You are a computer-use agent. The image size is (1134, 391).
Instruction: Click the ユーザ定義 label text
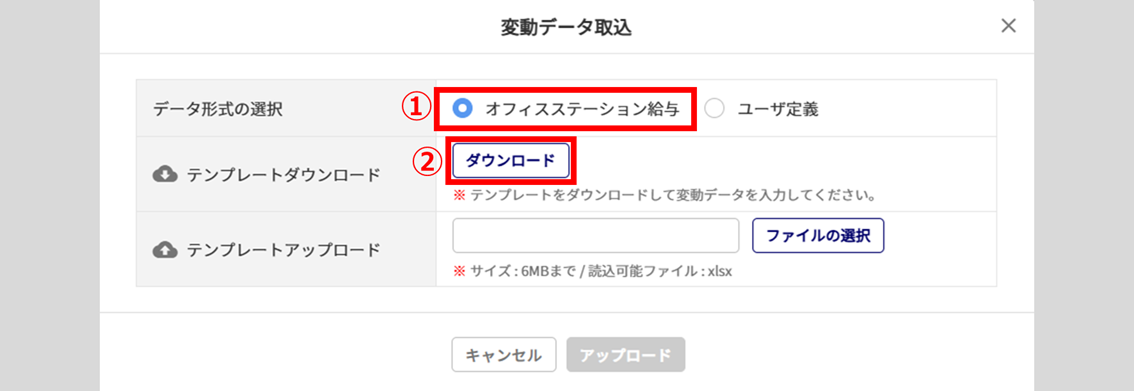(777, 109)
